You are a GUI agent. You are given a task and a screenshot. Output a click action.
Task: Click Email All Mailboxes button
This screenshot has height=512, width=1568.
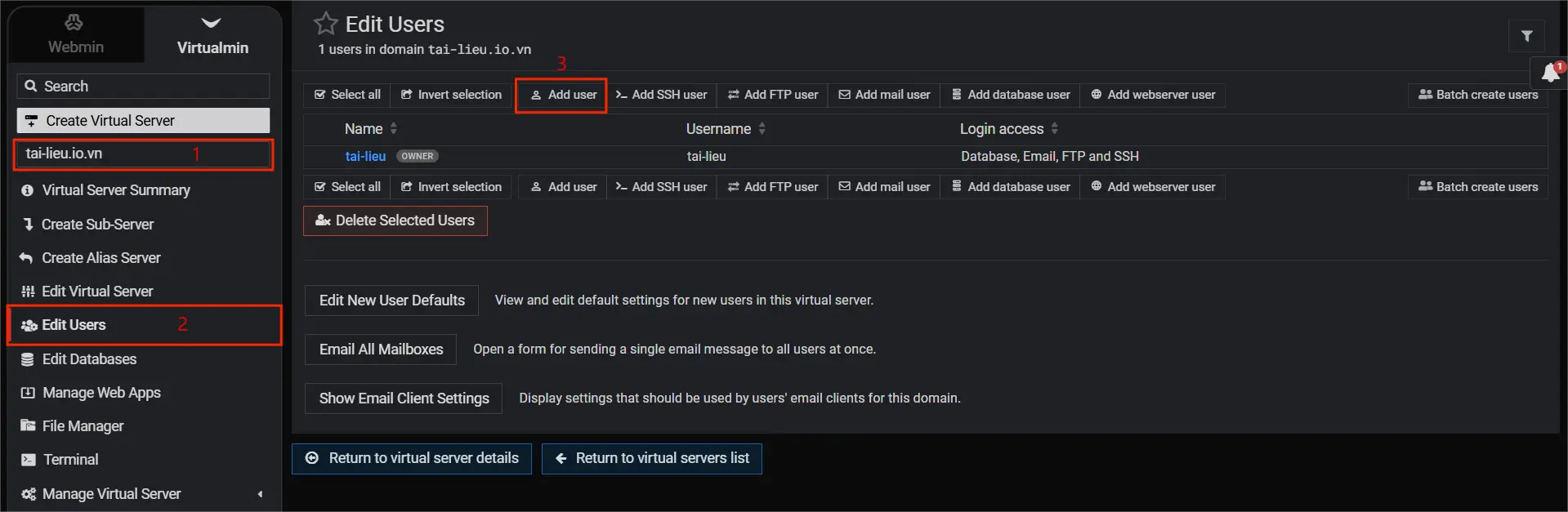pyautogui.click(x=381, y=349)
